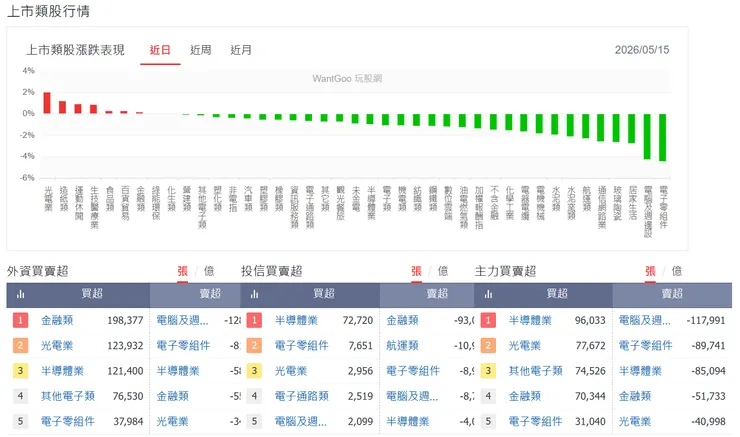Switch the sector chart to 近月
The width and height of the screenshot is (740, 437).
click(x=241, y=50)
